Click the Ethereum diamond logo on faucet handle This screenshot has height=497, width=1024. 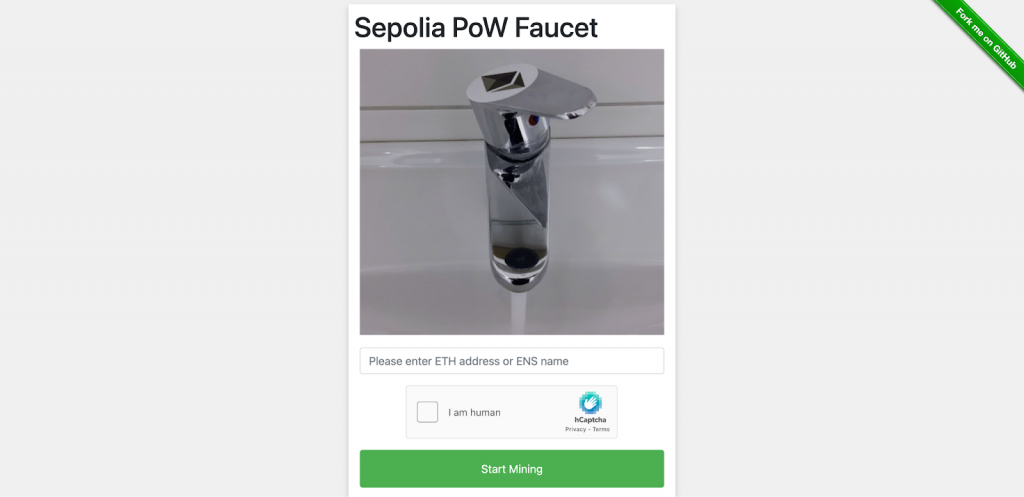[503, 82]
